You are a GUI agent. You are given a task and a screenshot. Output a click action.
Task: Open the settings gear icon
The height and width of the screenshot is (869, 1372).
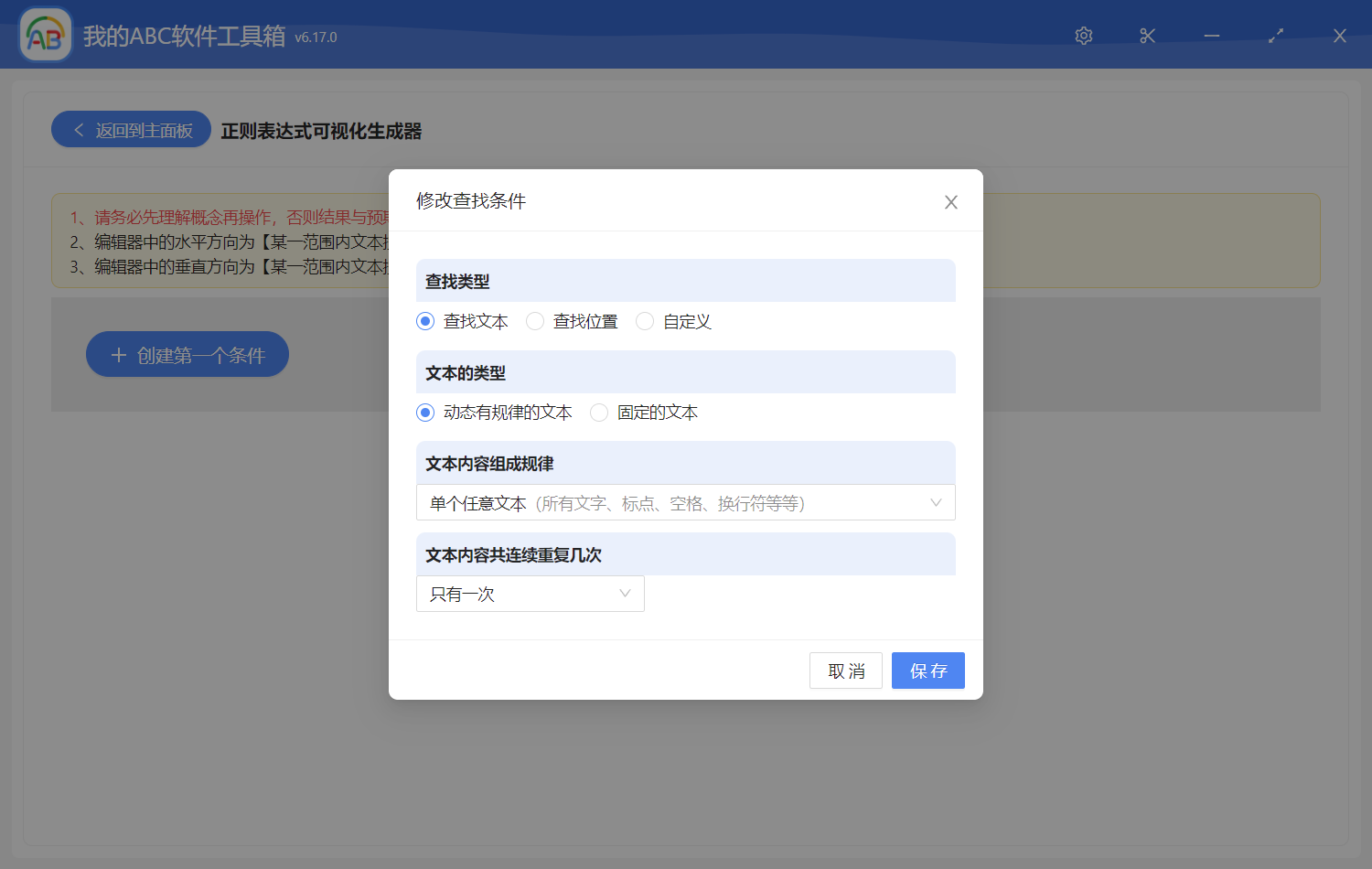coord(1084,36)
